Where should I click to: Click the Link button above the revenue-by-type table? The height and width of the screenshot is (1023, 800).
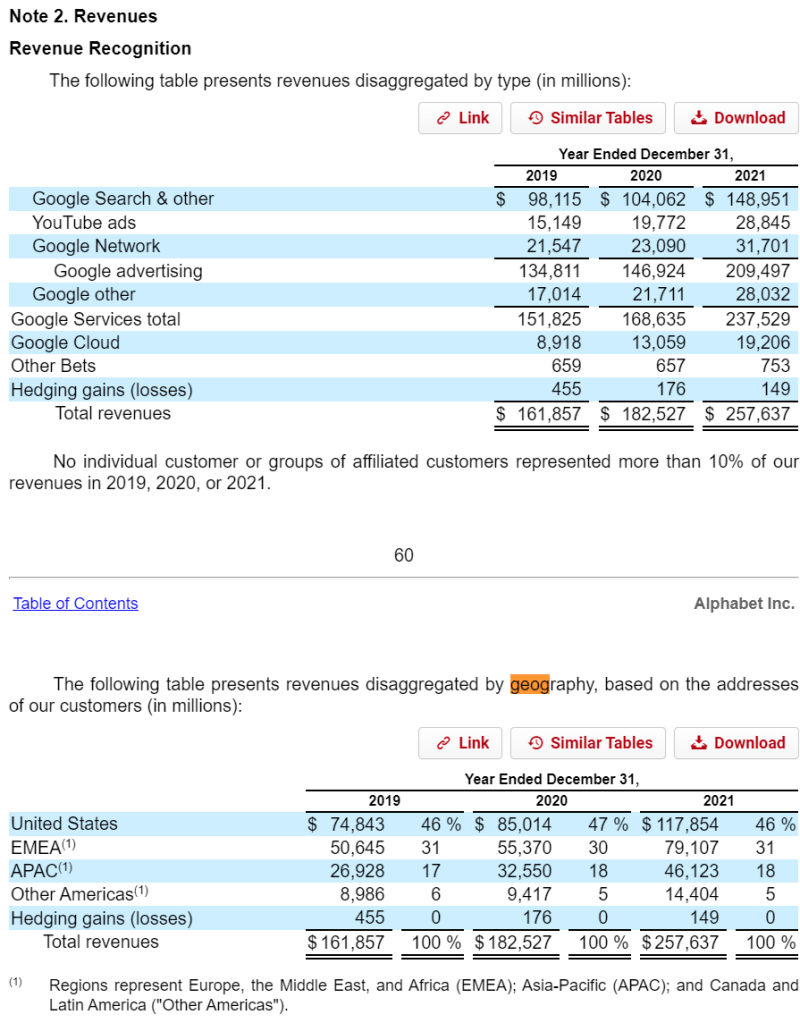(x=460, y=118)
